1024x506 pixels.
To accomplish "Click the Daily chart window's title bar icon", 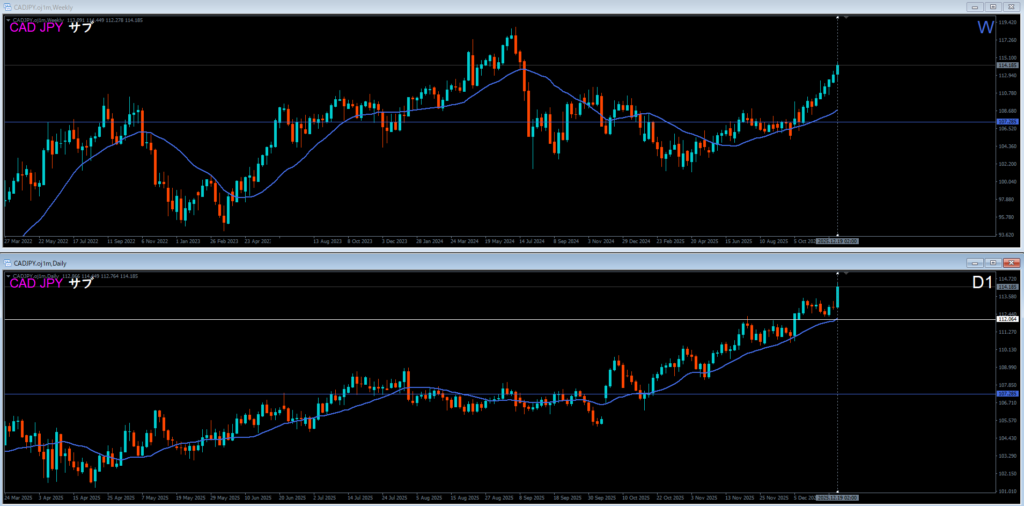I will pos(7,262).
